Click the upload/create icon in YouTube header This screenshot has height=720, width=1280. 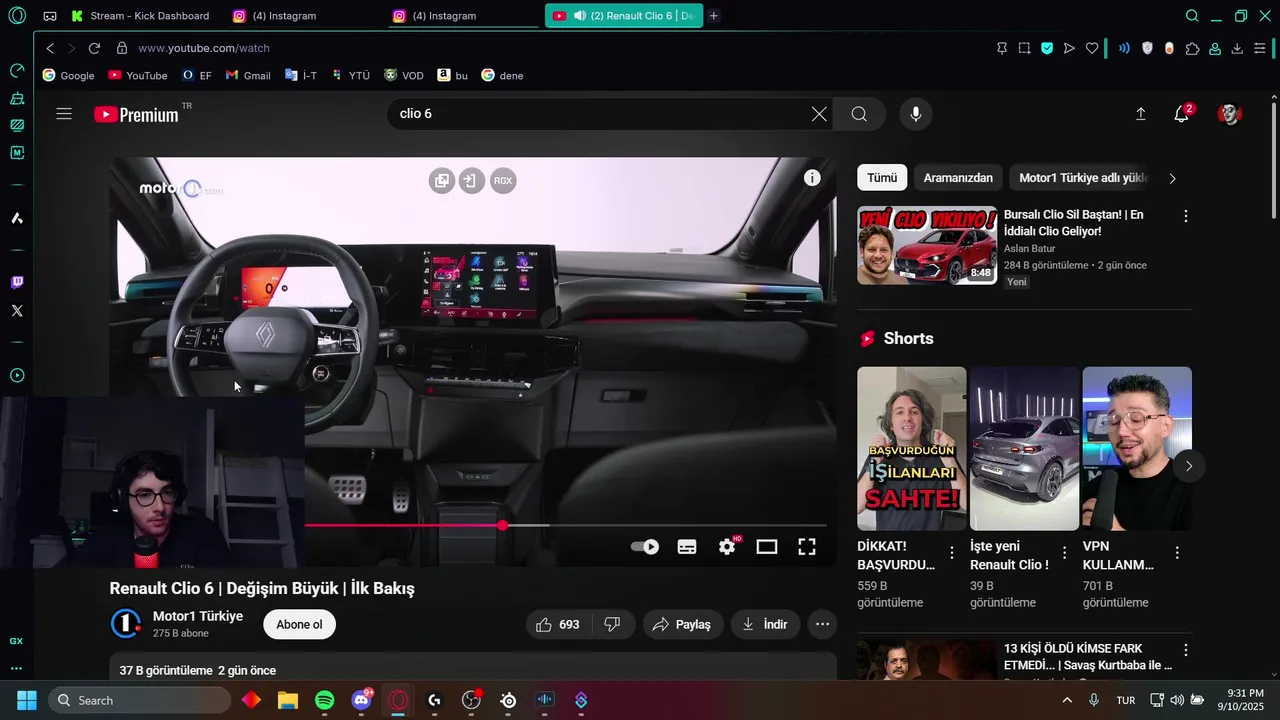click(x=1141, y=114)
